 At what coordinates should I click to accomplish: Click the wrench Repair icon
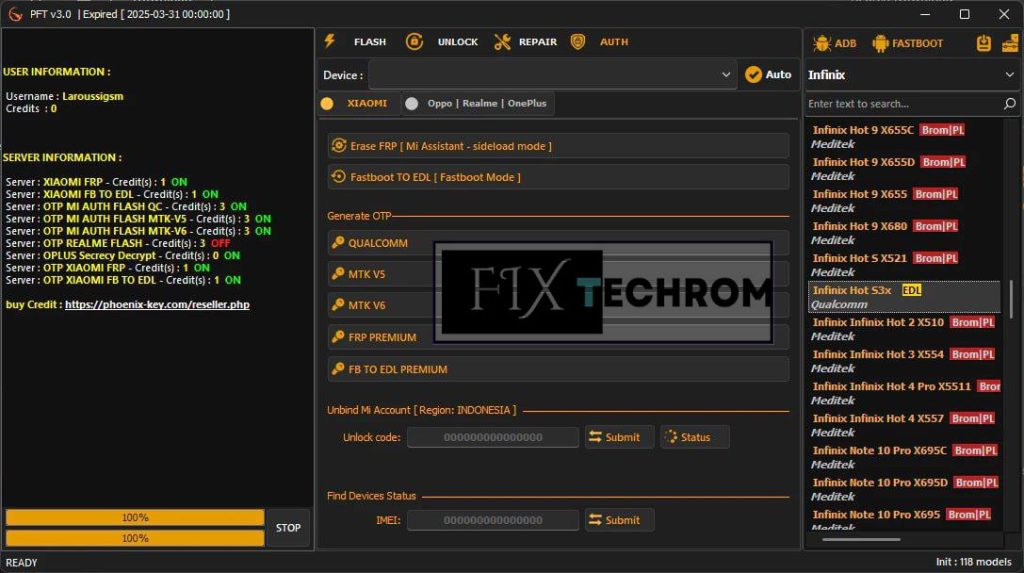[x=502, y=42]
